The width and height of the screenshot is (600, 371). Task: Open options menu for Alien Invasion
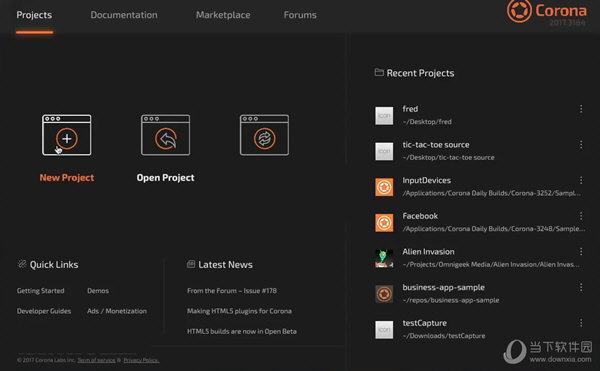581,251
